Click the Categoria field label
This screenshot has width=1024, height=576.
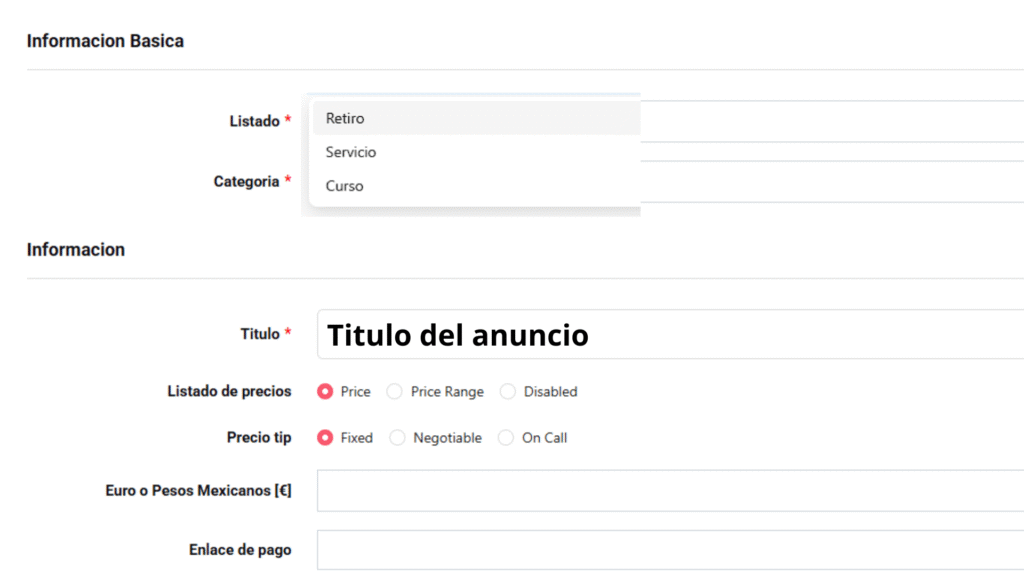pyautogui.click(x=246, y=182)
